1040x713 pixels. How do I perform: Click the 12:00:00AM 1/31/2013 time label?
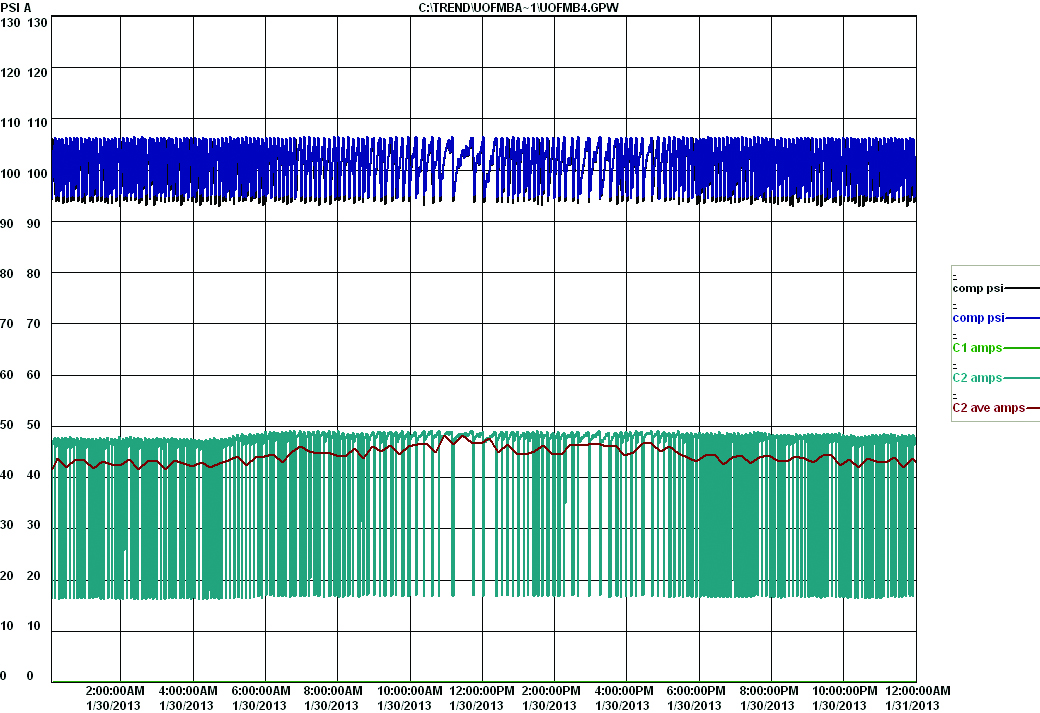click(x=917, y=698)
